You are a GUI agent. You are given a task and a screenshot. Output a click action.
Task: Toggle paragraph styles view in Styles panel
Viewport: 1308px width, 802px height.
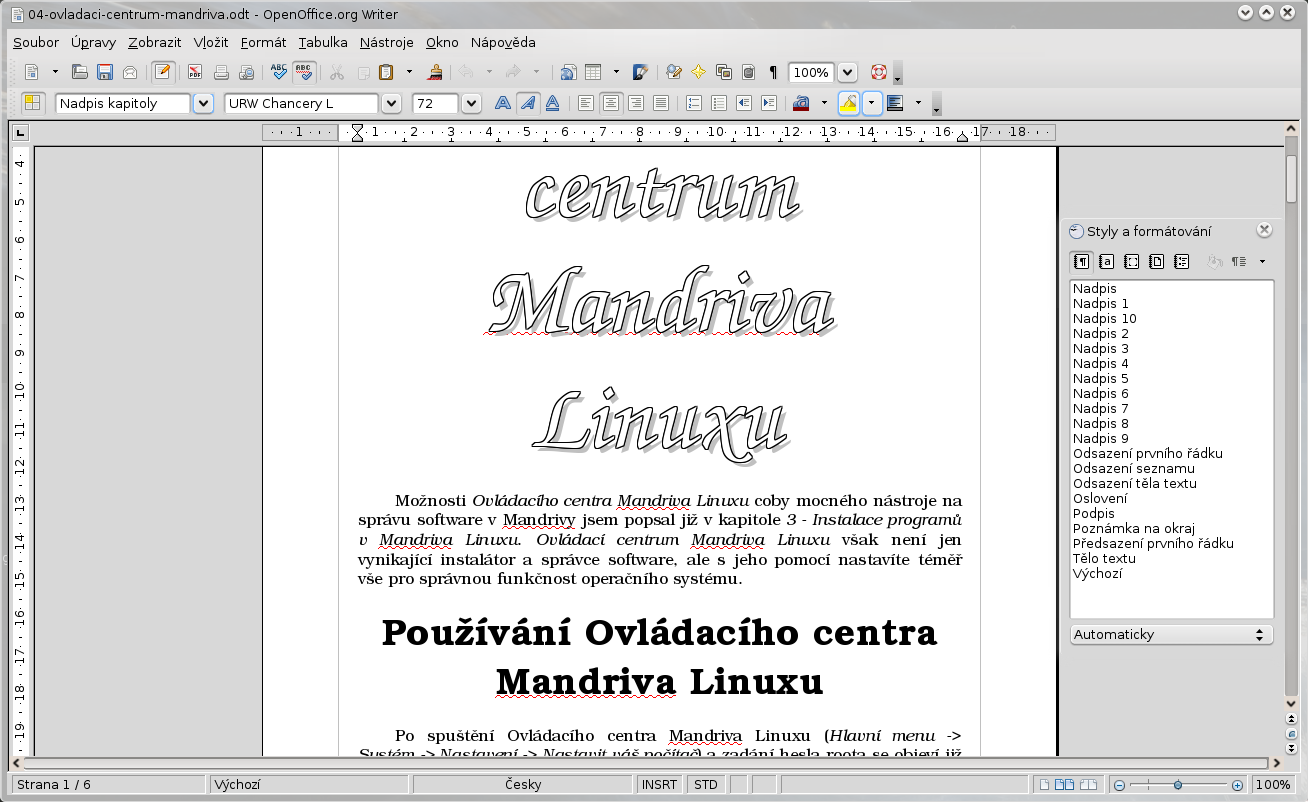tap(1081, 261)
